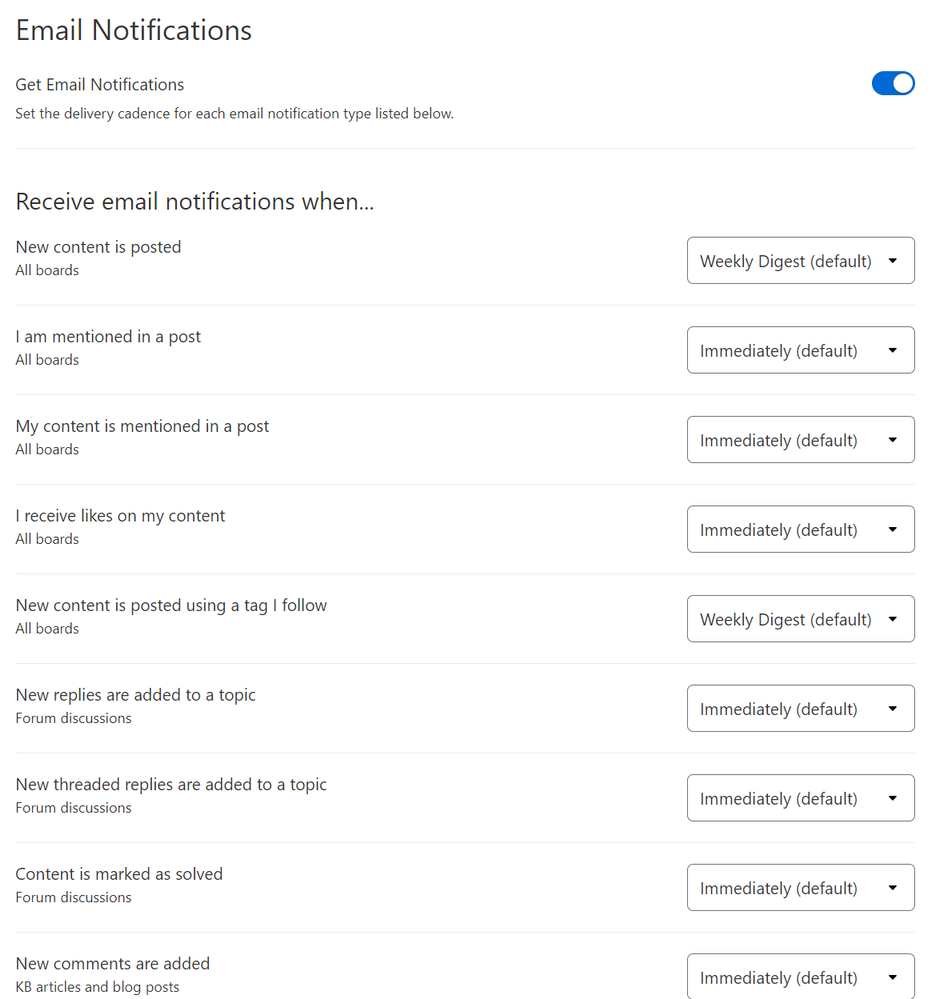The image size is (932, 999).
Task: Click caret arrow for threaded replies dropdown
Action: [x=893, y=798]
